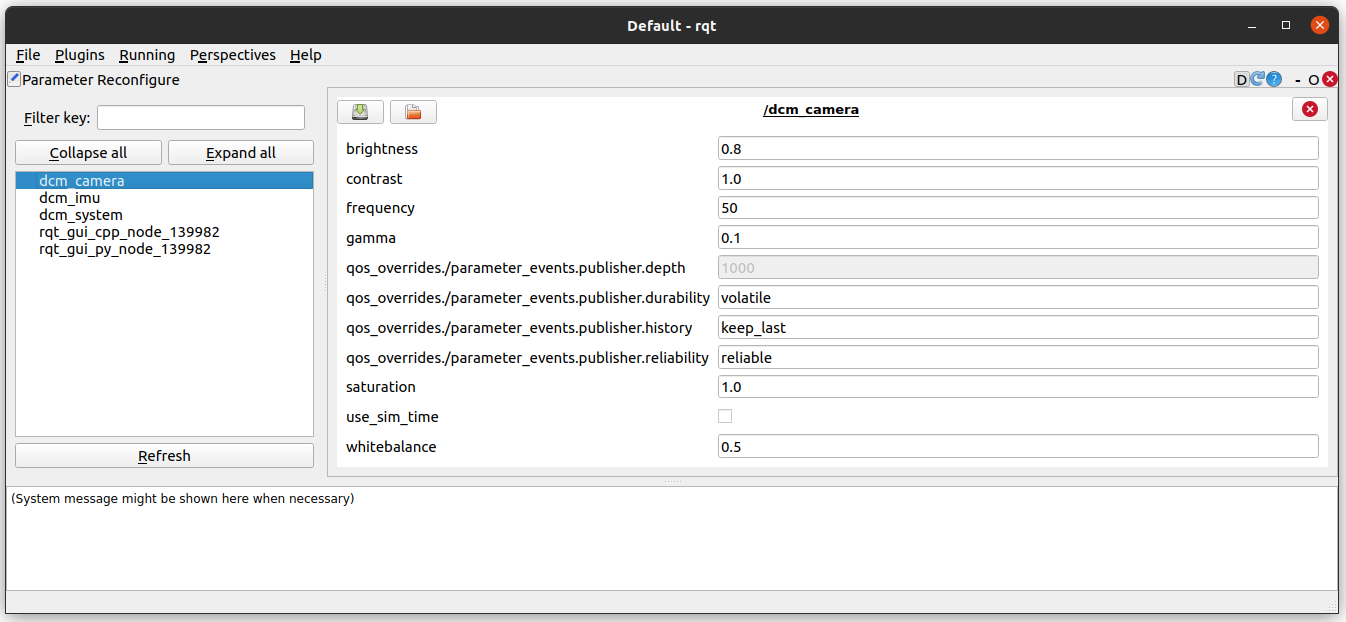Open the Plugins menu
The image size is (1346, 622).
tap(79, 55)
